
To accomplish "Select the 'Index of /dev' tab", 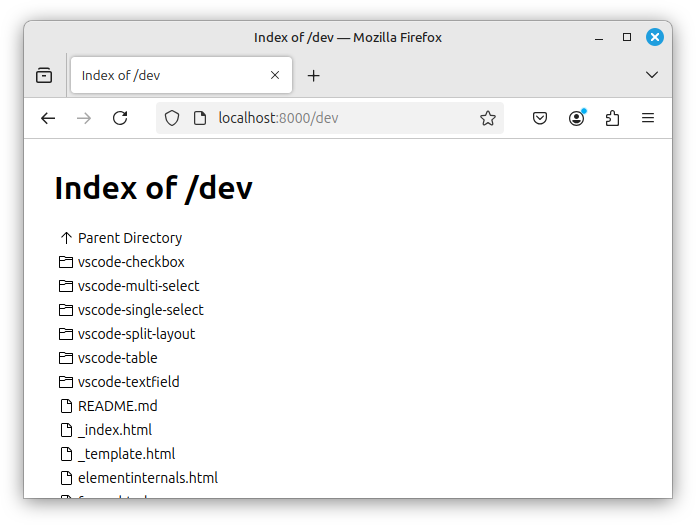I will pos(181,75).
